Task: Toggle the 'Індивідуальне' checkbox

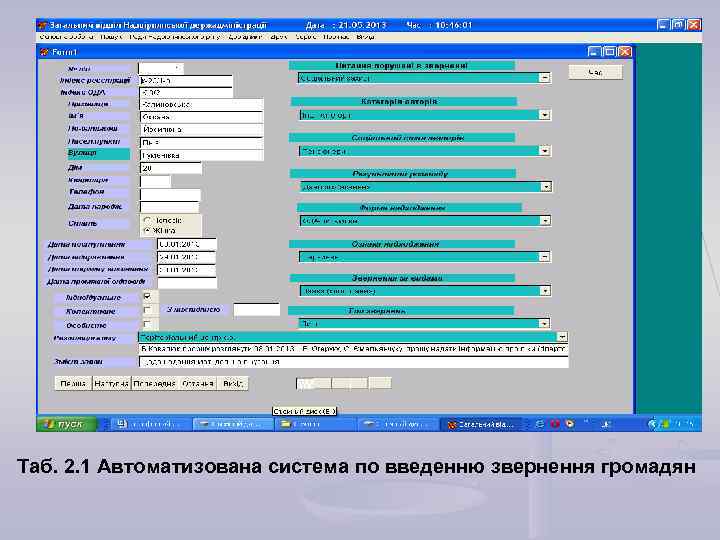Action: point(147,296)
